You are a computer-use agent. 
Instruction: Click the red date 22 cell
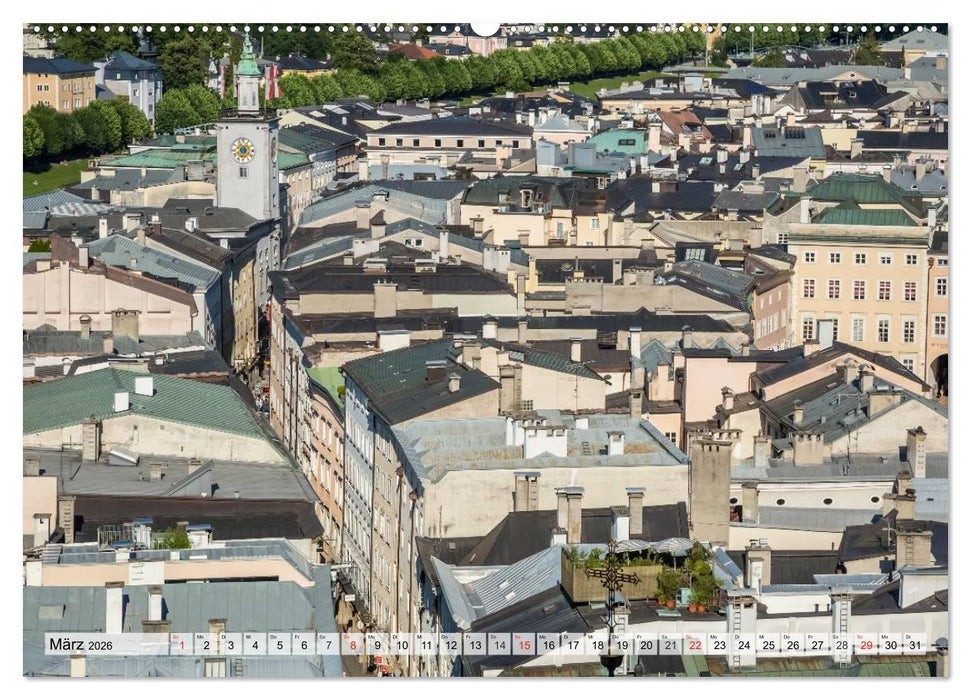click(x=696, y=647)
